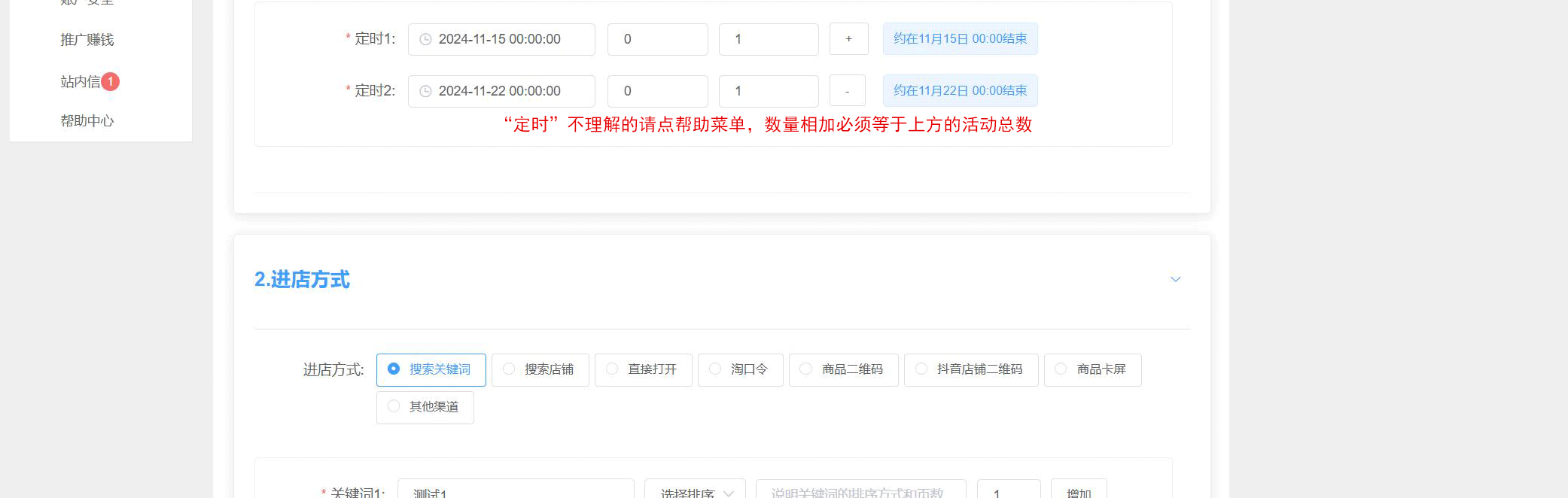
Task: Click the clock icon in 定时2 date field
Action: coord(425,91)
